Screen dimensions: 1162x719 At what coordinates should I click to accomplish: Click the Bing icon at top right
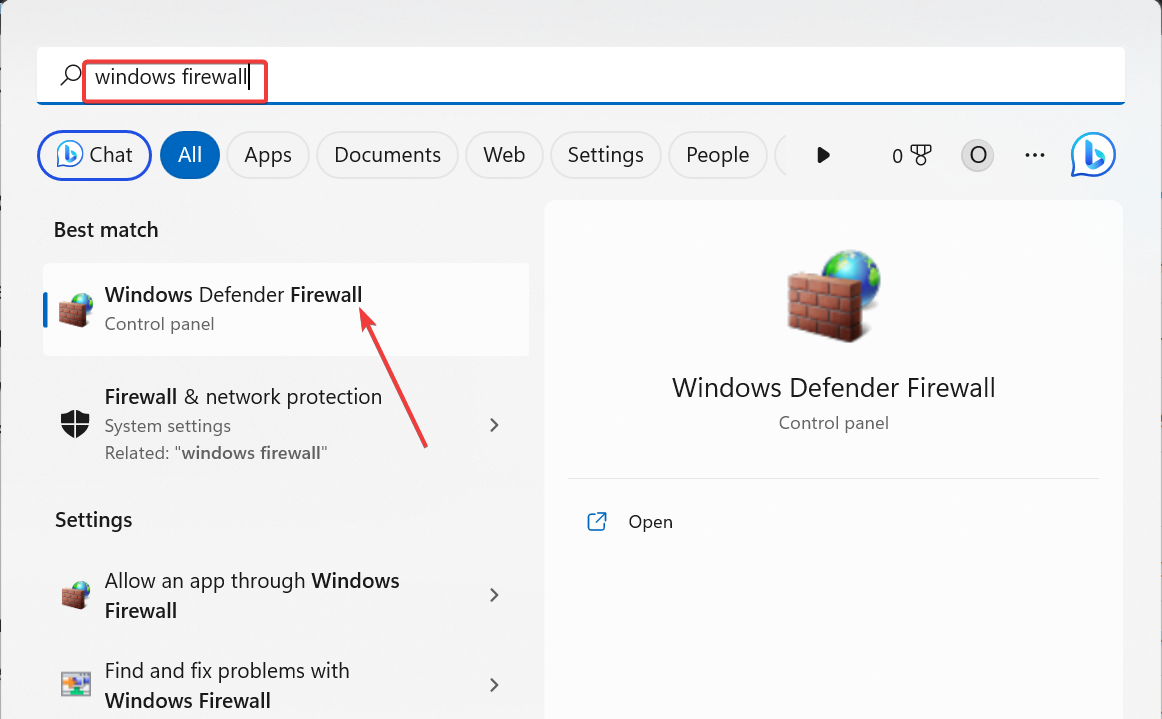click(x=1093, y=154)
